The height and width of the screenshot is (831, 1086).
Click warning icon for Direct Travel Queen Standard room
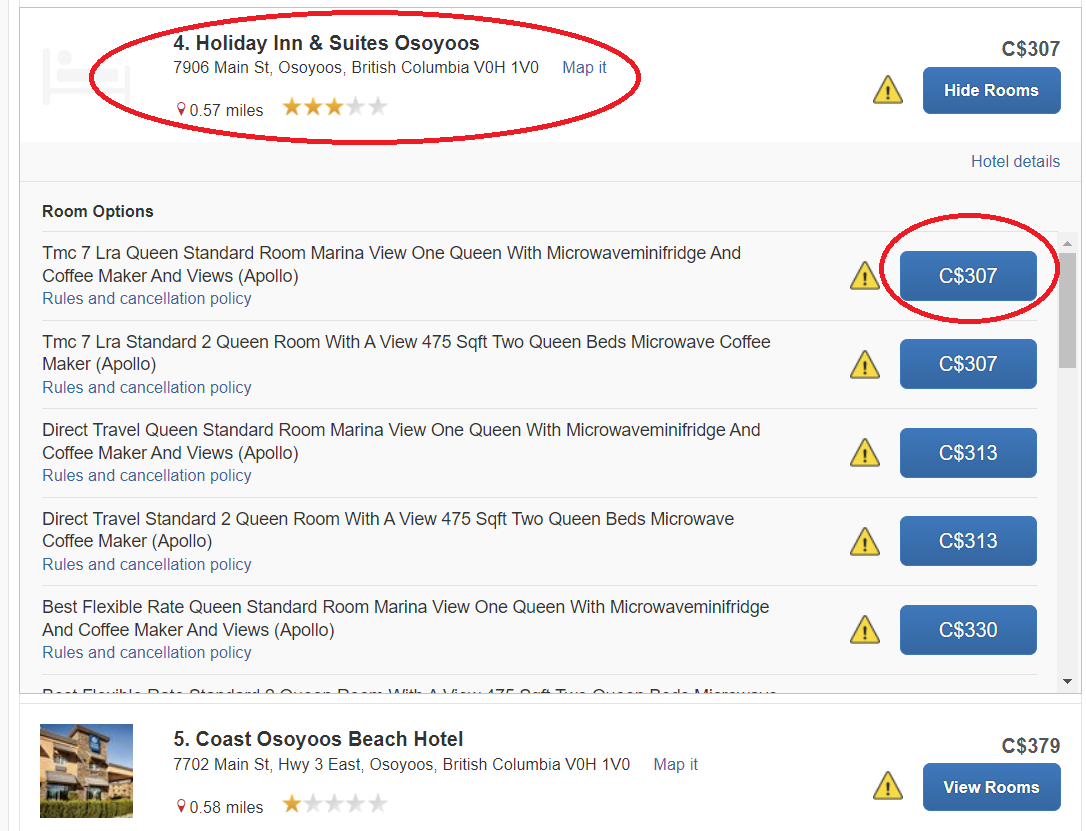(864, 453)
